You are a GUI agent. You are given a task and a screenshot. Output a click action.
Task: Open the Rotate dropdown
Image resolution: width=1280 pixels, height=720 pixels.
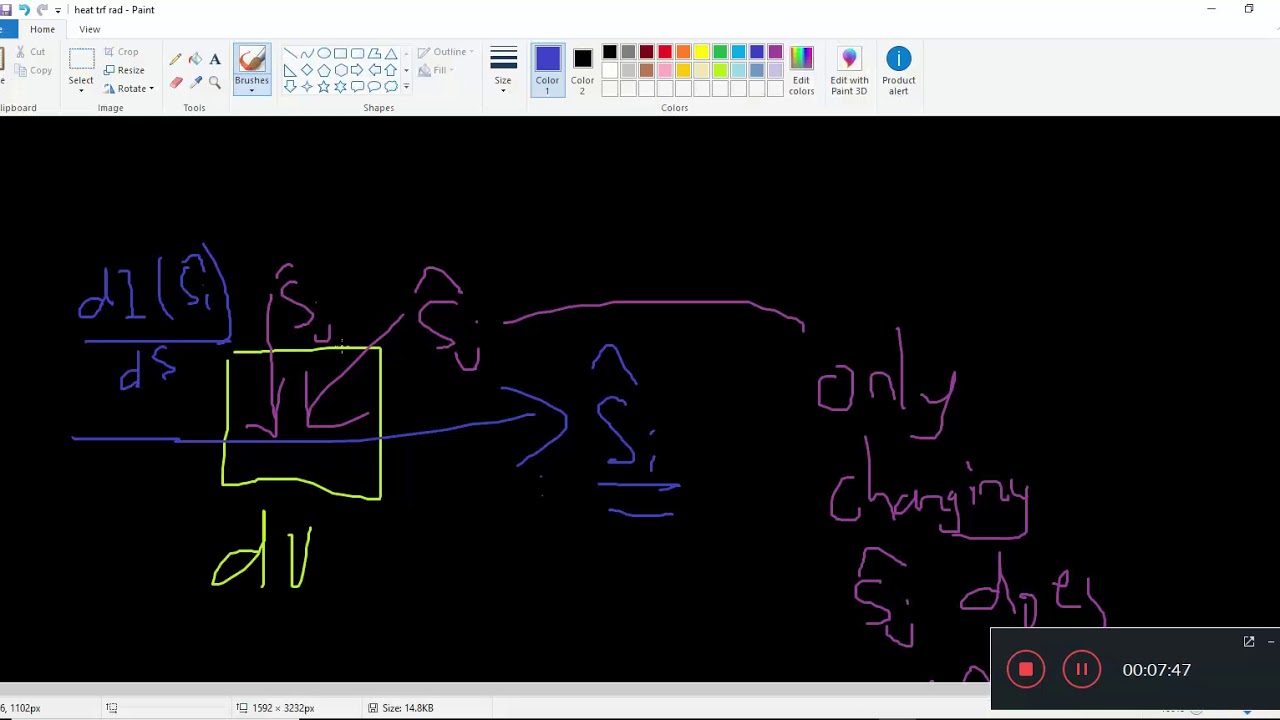(129, 88)
